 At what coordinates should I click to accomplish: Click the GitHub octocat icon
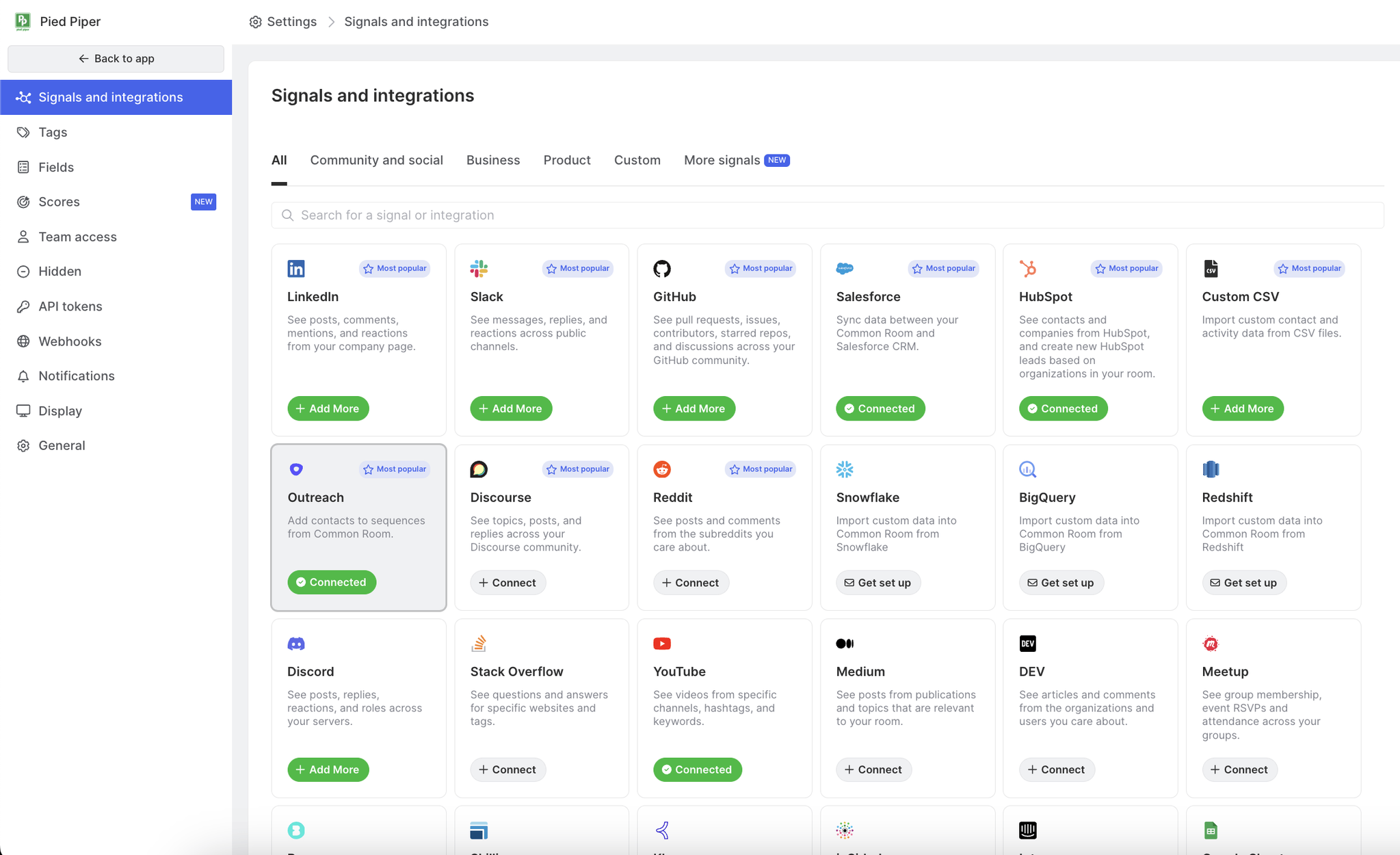pyautogui.click(x=661, y=268)
